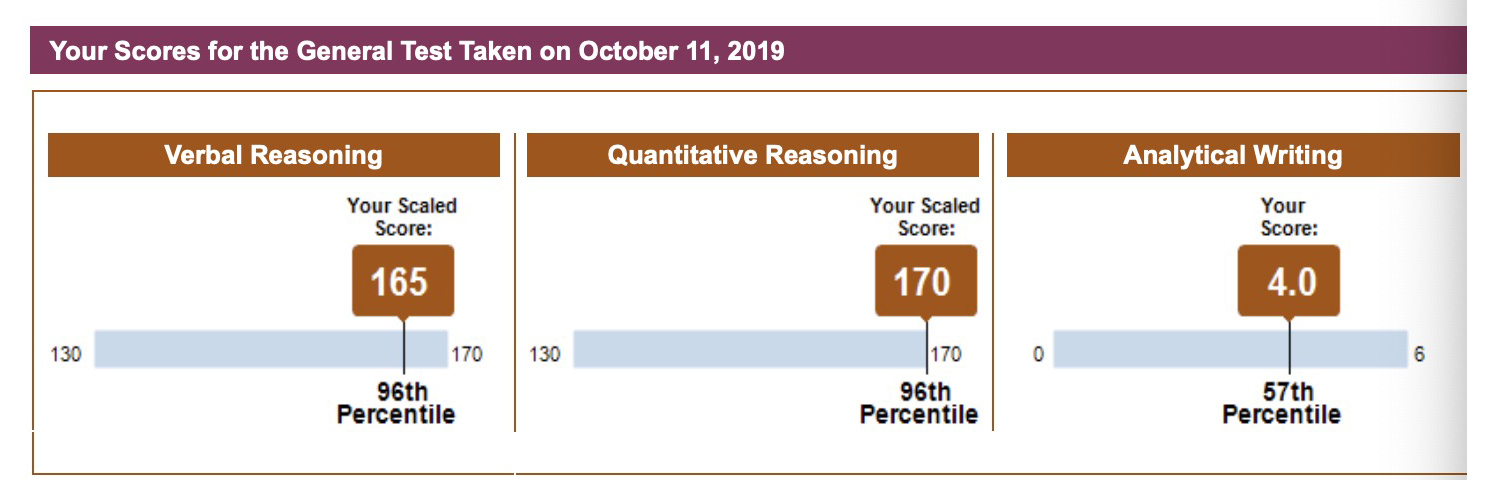This screenshot has width=1497, height=498.
Task: Click Quantitative Reasoning's "Your Scaled Score" label
Action: click(x=925, y=217)
